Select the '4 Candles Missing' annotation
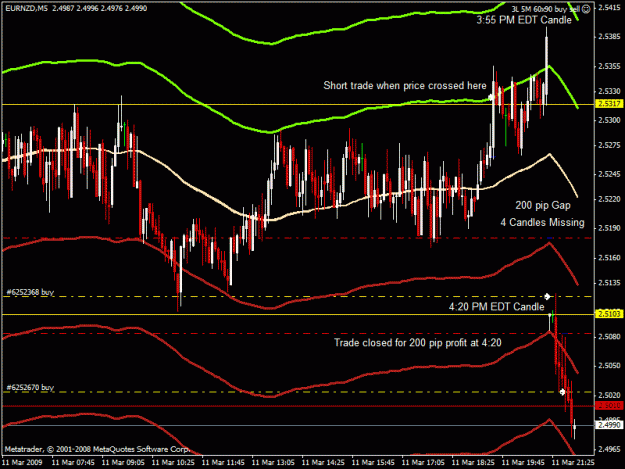This screenshot has height=469, width=625. click(x=542, y=222)
